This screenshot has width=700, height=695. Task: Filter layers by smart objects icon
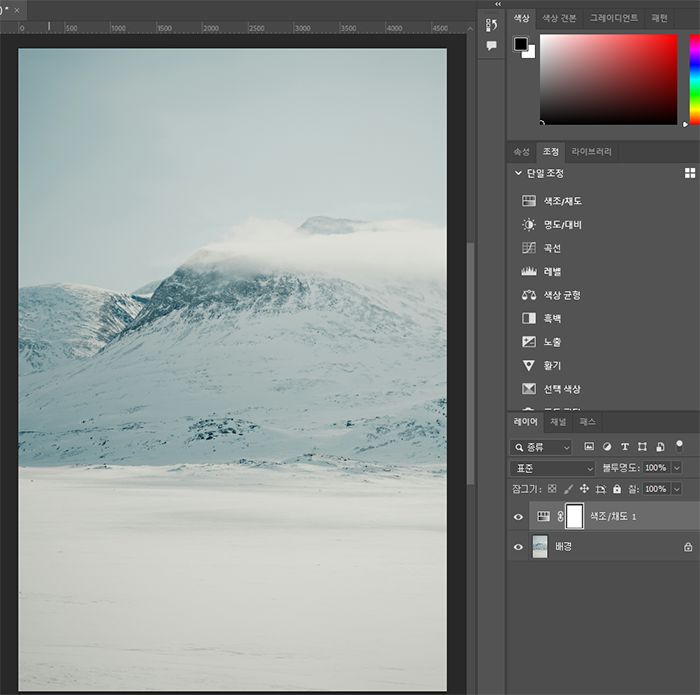click(x=660, y=446)
